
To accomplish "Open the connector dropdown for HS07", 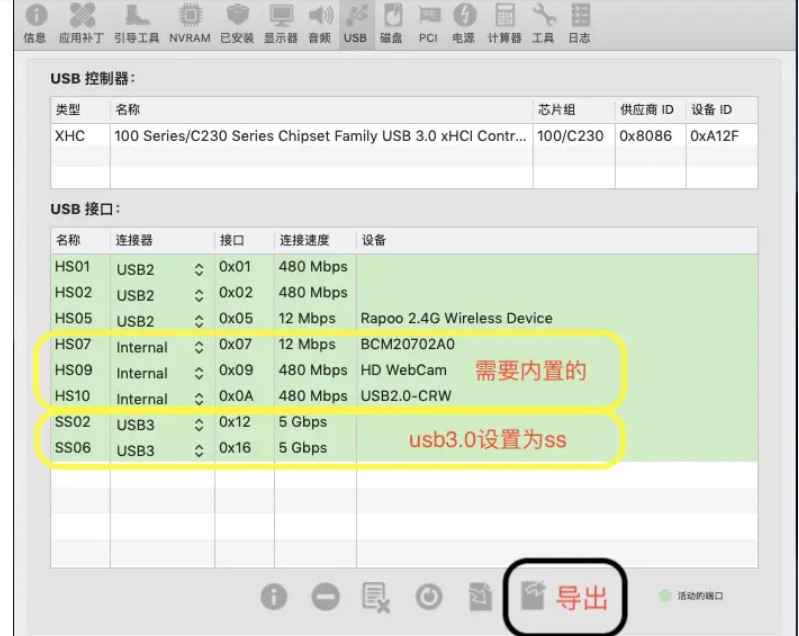I will [198, 347].
